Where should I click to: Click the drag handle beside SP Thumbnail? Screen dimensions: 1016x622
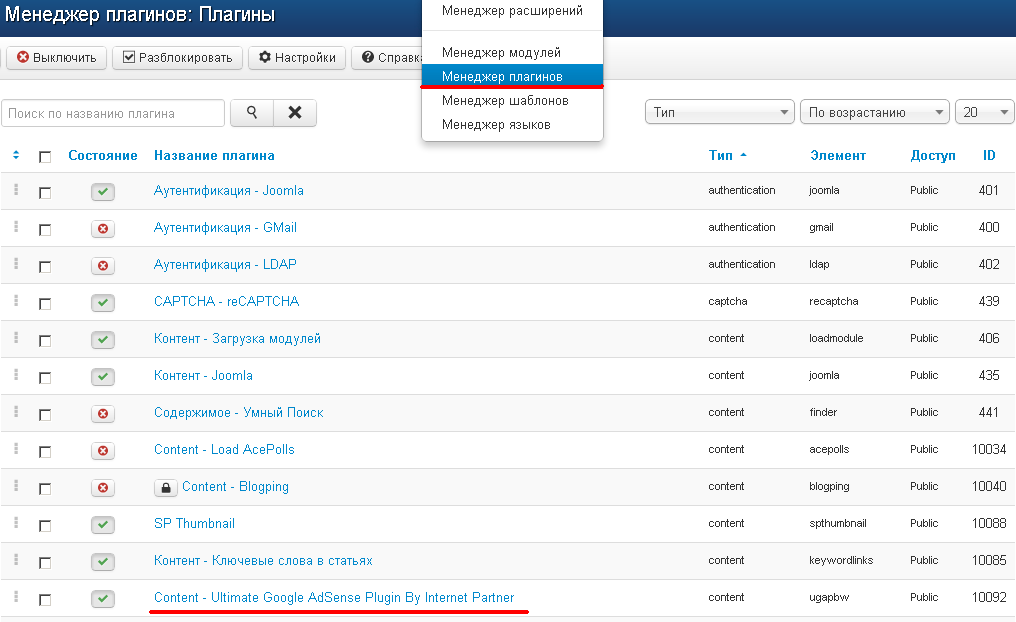click(16, 523)
